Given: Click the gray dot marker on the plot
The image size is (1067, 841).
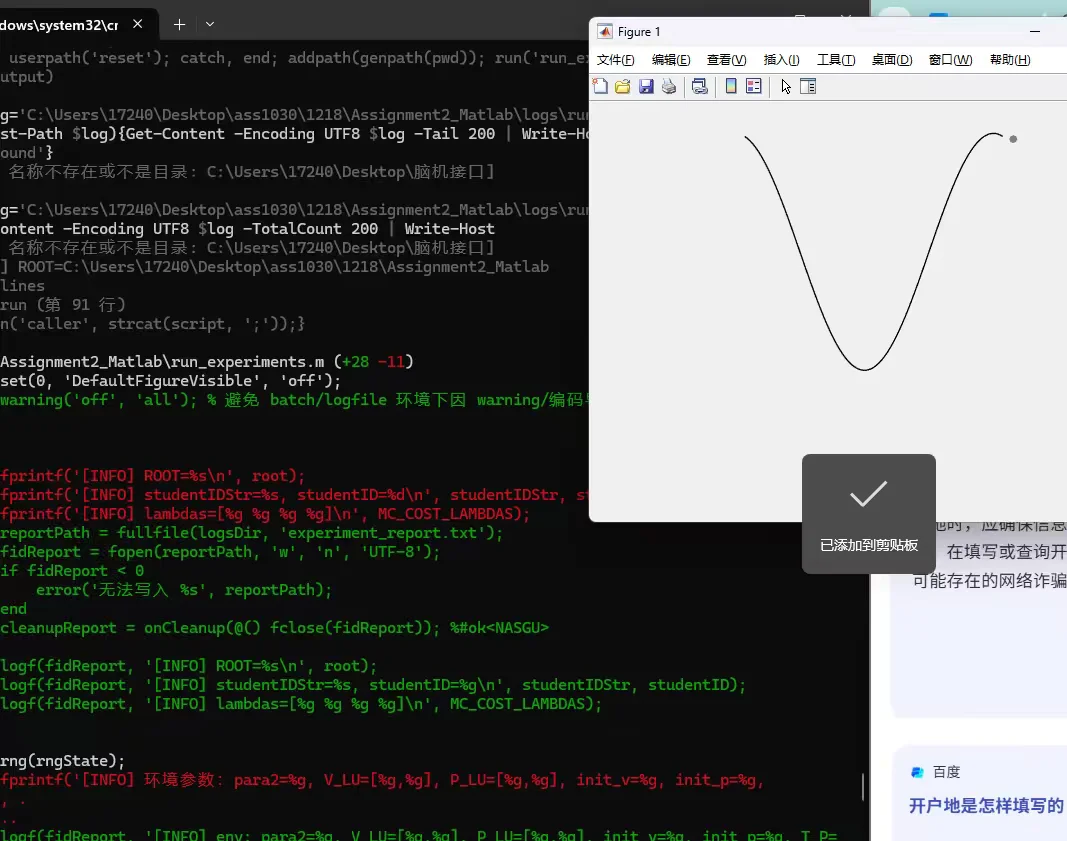Looking at the screenshot, I should (1013, 139).
